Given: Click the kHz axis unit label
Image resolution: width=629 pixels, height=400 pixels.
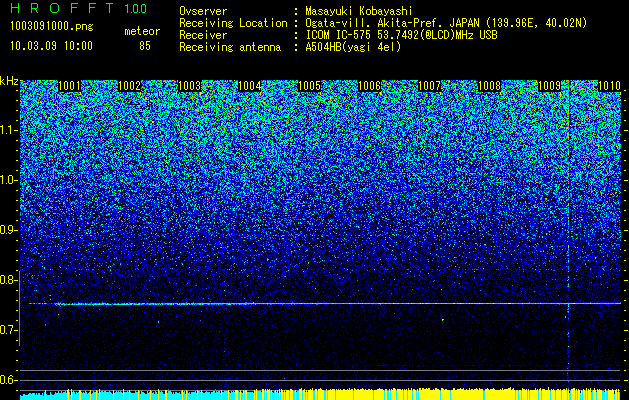Looking at the screenshot, I should click(x=9, y=81).
